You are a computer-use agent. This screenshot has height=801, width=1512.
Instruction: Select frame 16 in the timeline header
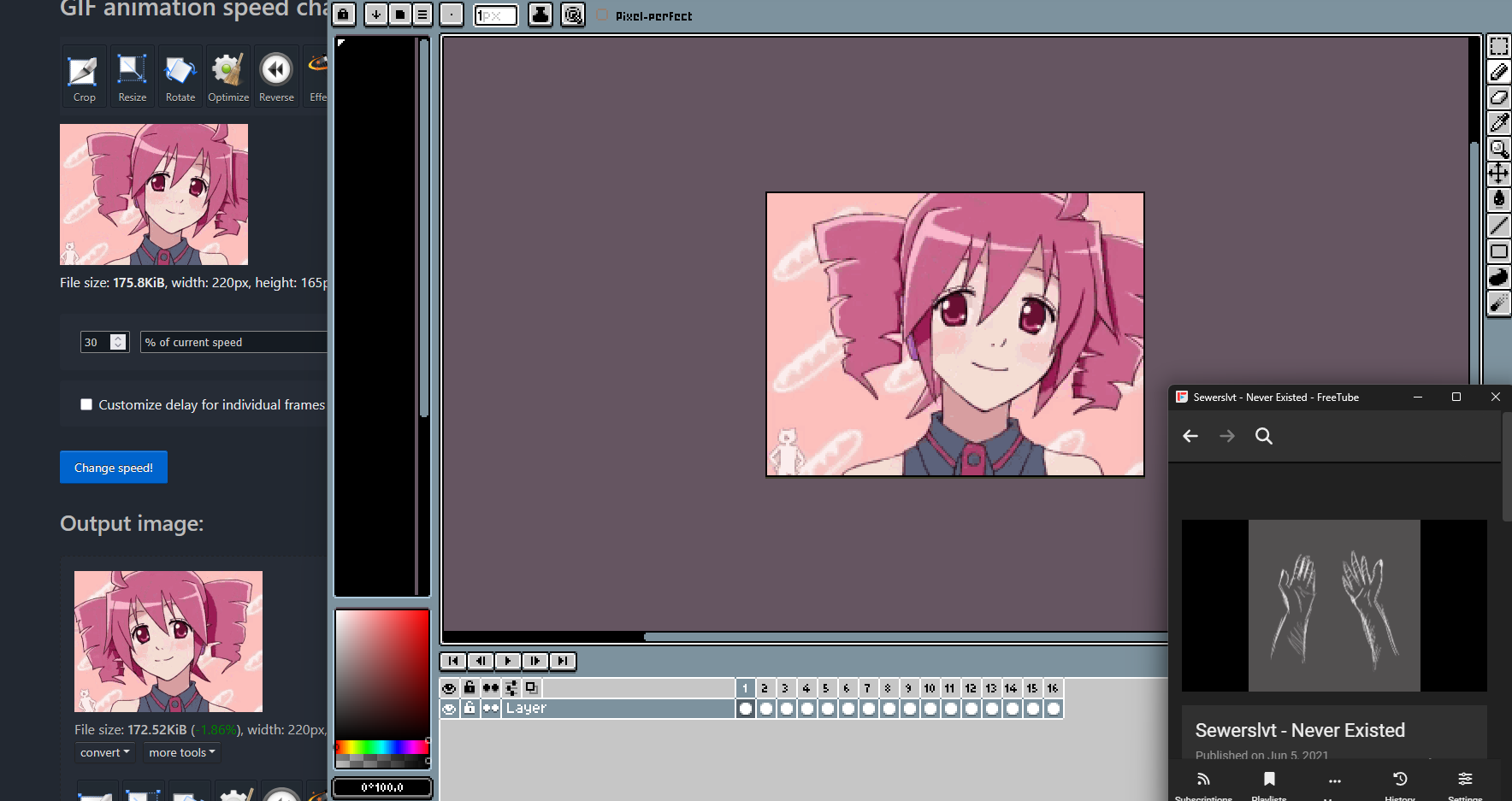click(x=1053, y=688)
